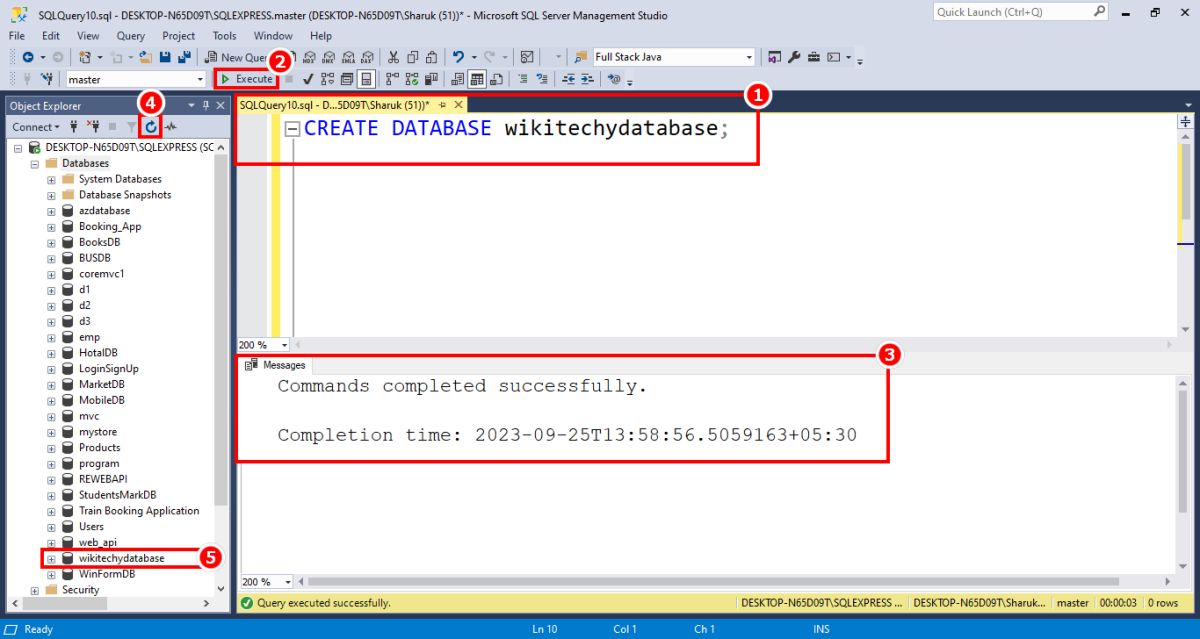1200x639 pixels.
Task: Toggle Include Live Query Statistics
Action: 412,79
